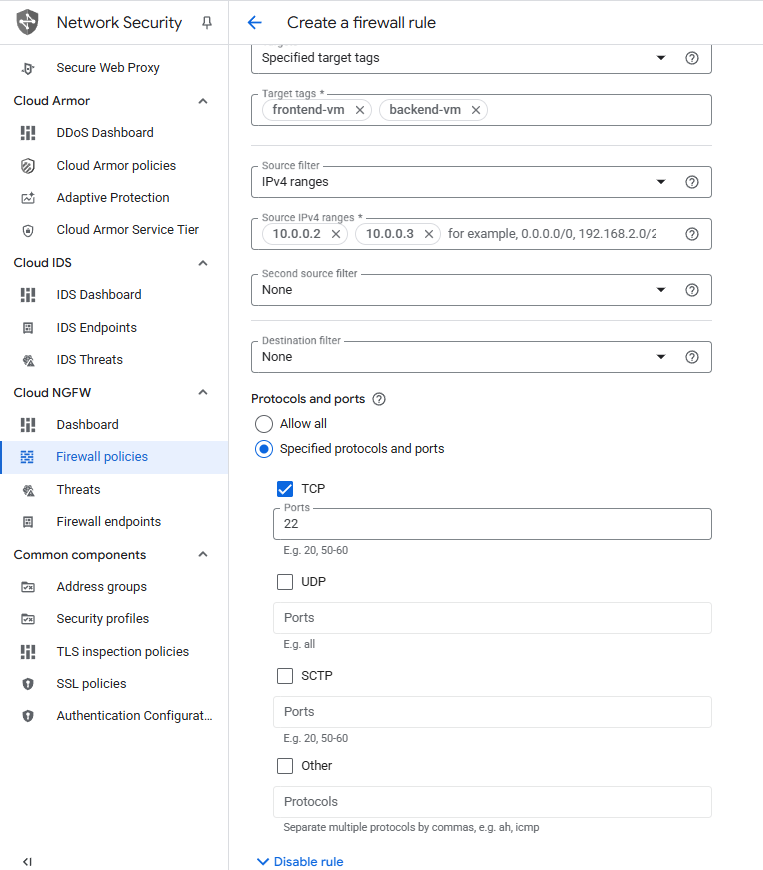The width and height of the screenshot is (763, 870).
Task: Expand the Disable rule section
Action: point(300,861)
